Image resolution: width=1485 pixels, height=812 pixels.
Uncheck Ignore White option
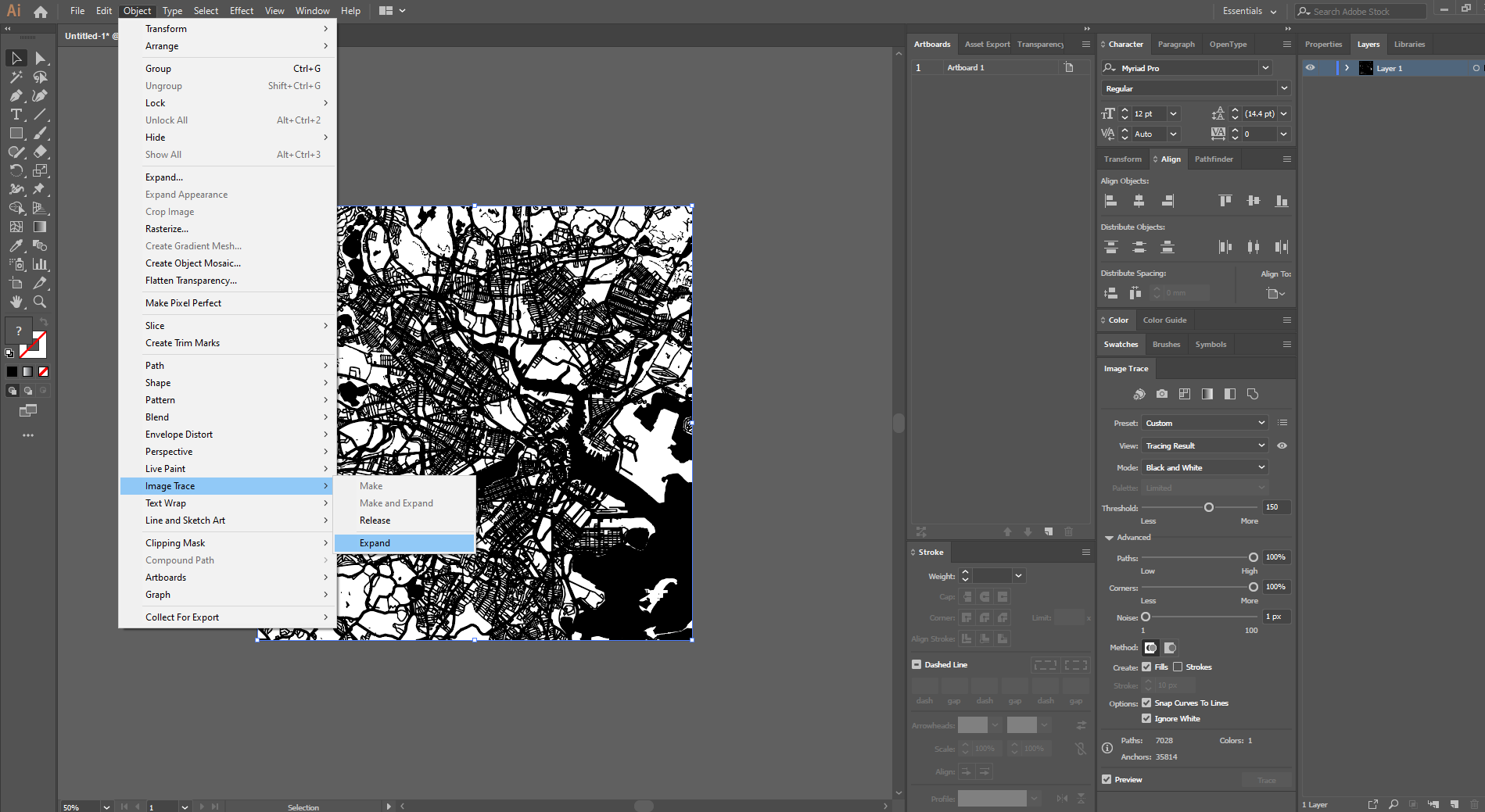tap(1146, 718)
